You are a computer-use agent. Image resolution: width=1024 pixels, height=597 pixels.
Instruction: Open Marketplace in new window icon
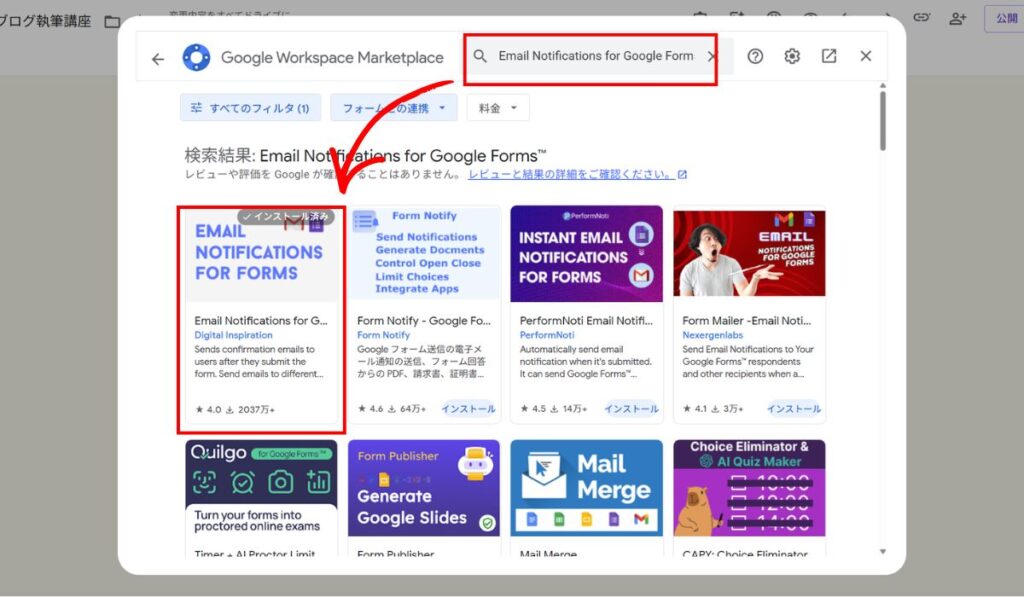pyautogui.click(x=829, y=56)
